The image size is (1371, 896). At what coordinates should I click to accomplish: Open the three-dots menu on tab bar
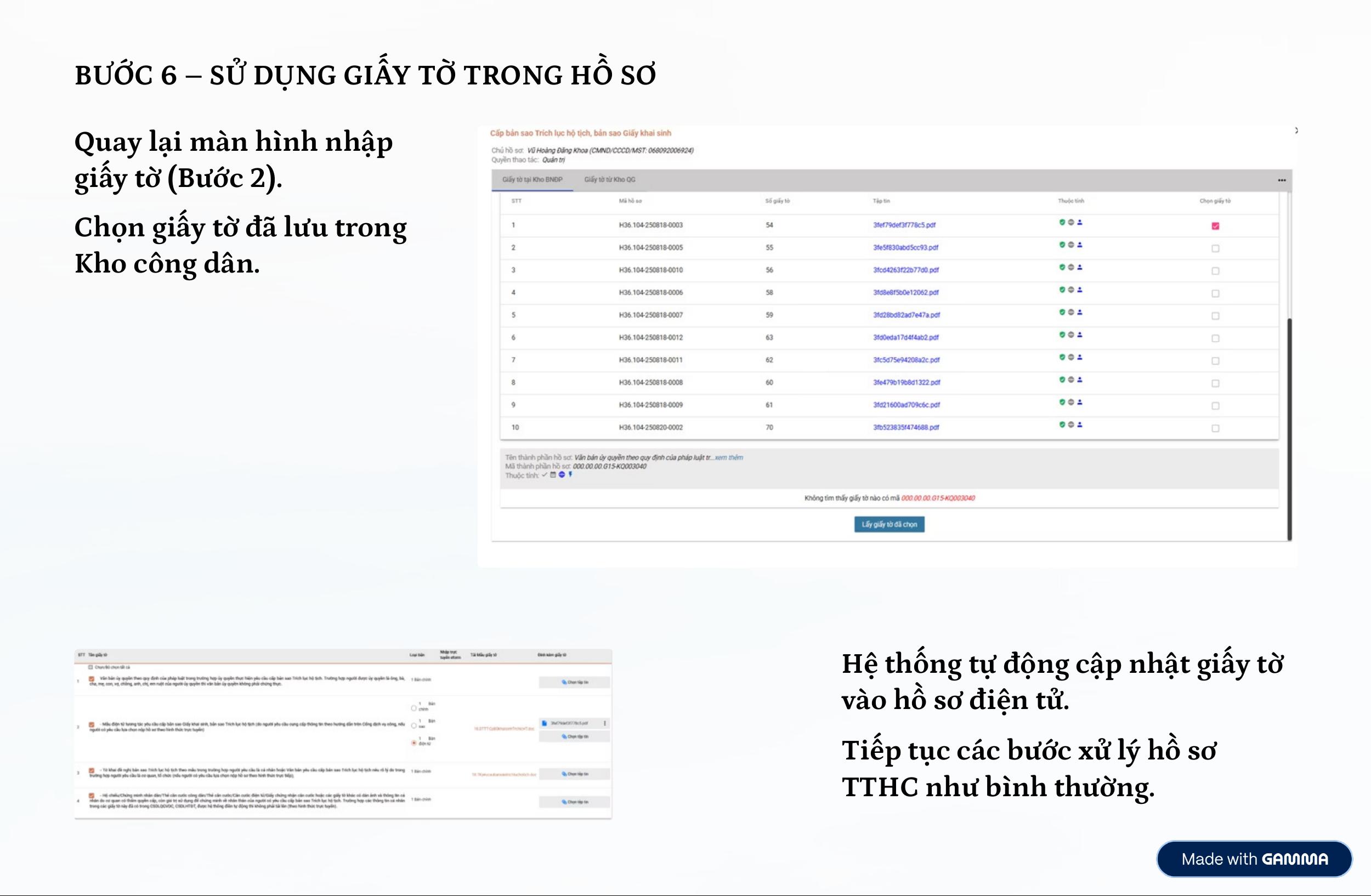pyautogui.click(x=1282, y=180)
